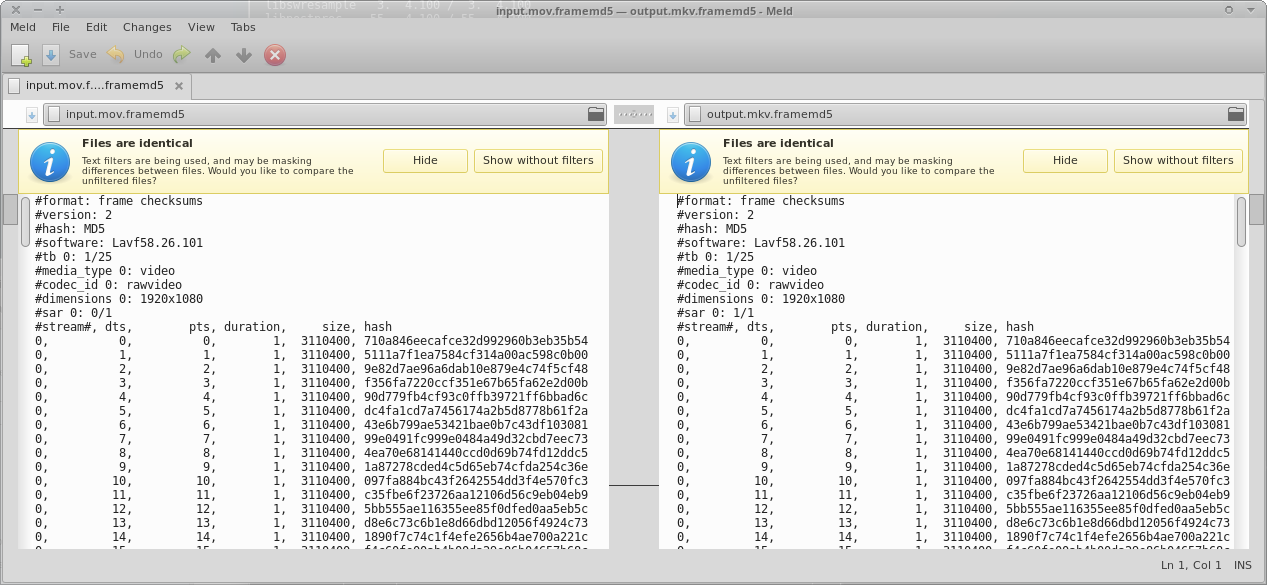This screenshot has width=1267, height=585.
Task: Open the Changes menu
Action: [147, 28]
